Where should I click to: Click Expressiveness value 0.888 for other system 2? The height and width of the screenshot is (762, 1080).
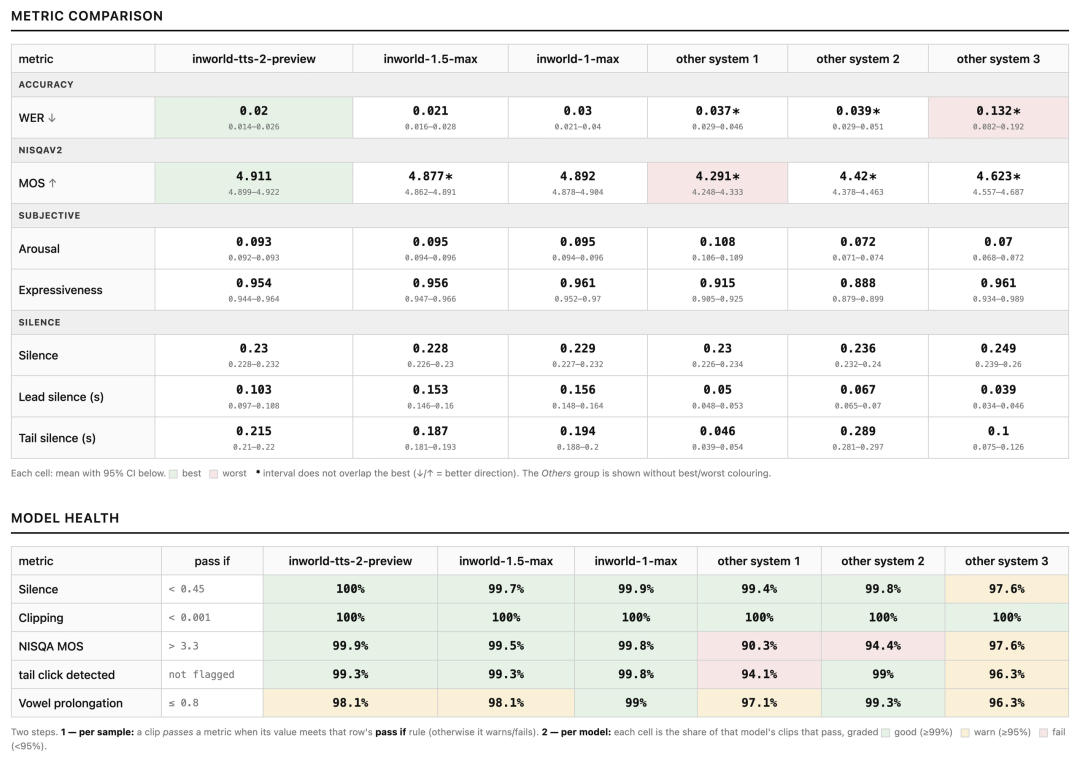[x=858, y=283]
